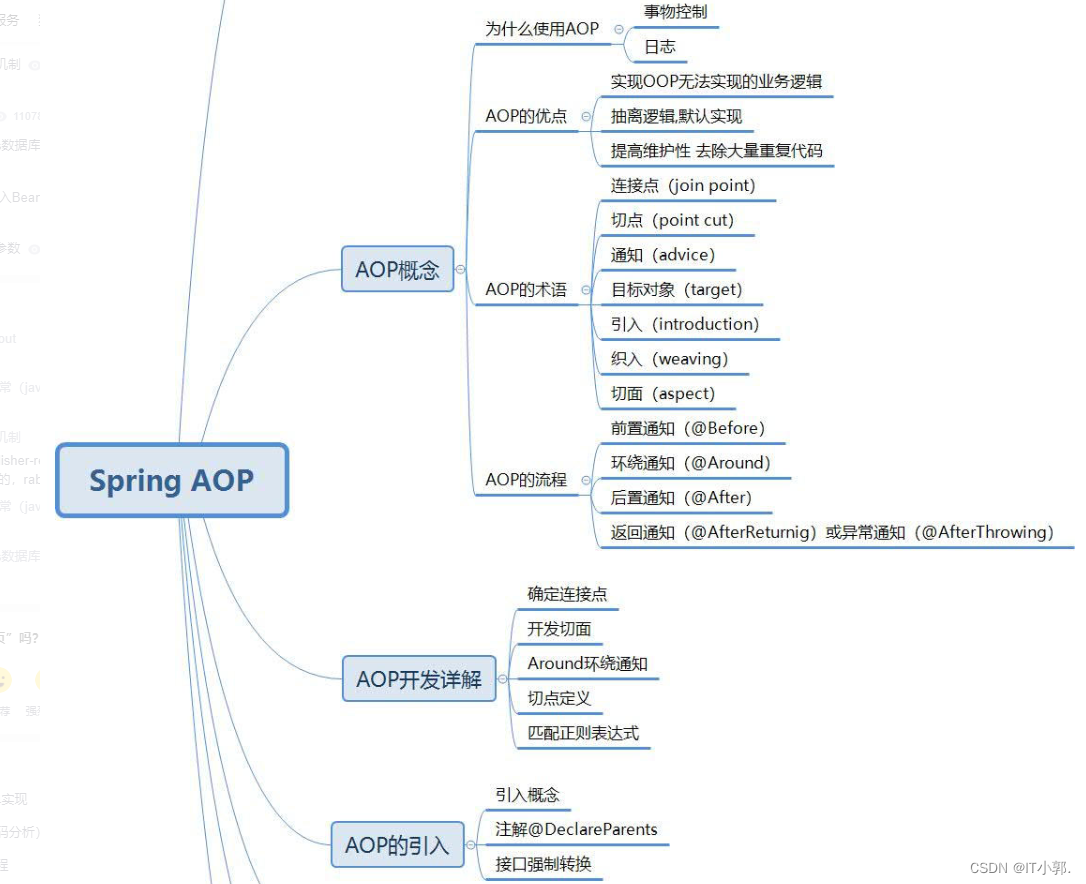The image size is (1086, 884).
Task: Select the "AOP开发详解" branch node
Action: click(x=419, y=679)
